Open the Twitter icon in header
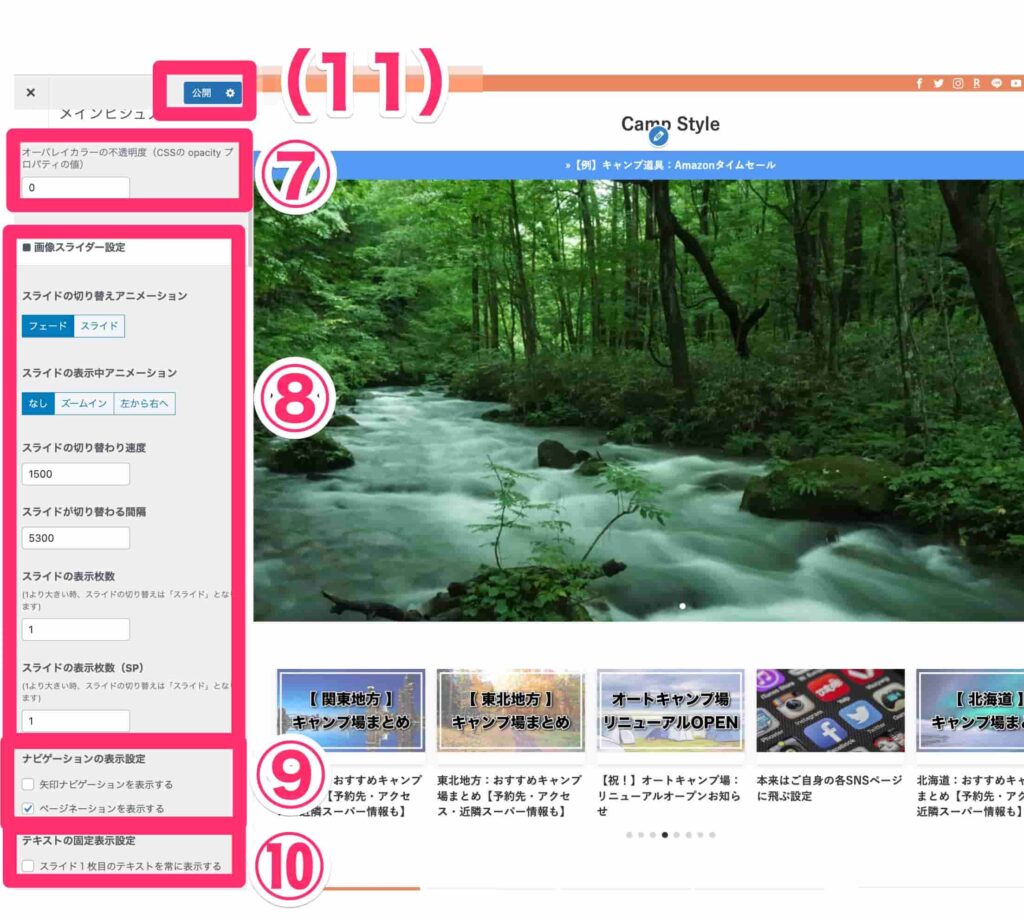1024x922 pixels. tap(938, 83)
